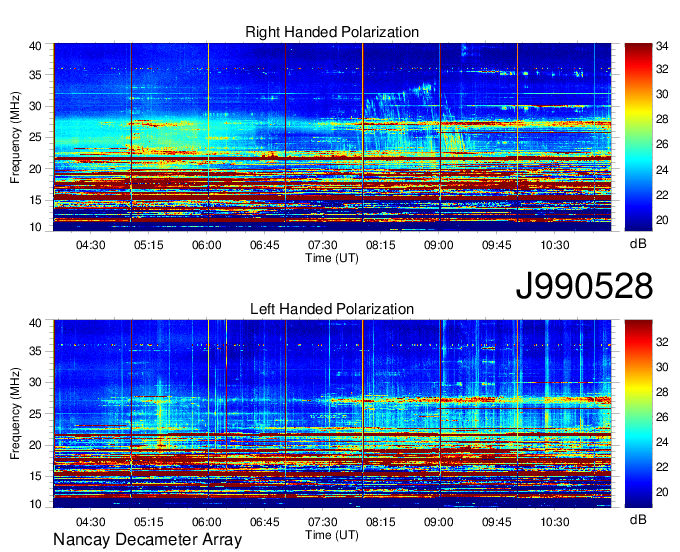Click 09:00 time tick under Left Handed plot

click(x=439, y=522)
